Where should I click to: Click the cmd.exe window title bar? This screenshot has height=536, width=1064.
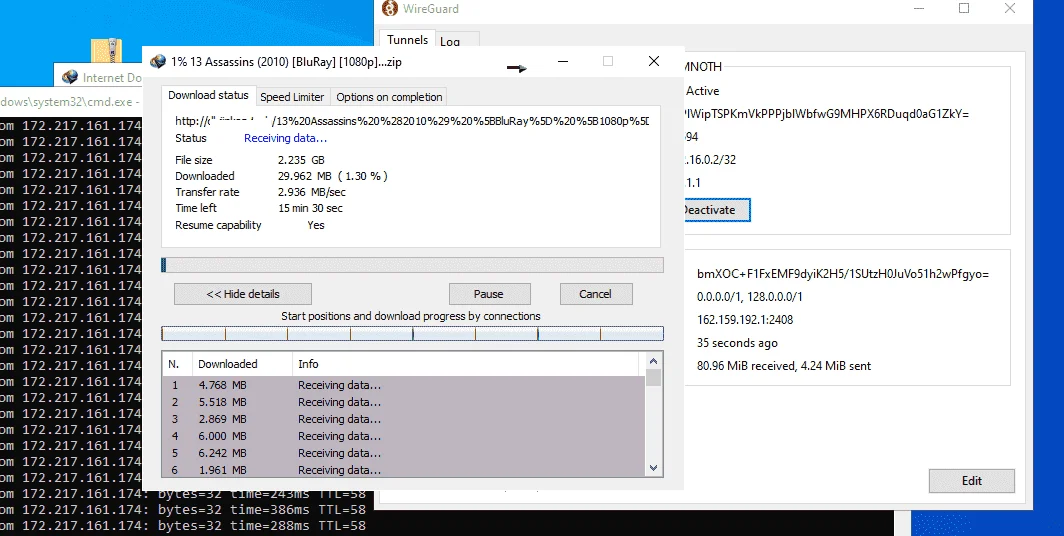click(x=71, y=102)
